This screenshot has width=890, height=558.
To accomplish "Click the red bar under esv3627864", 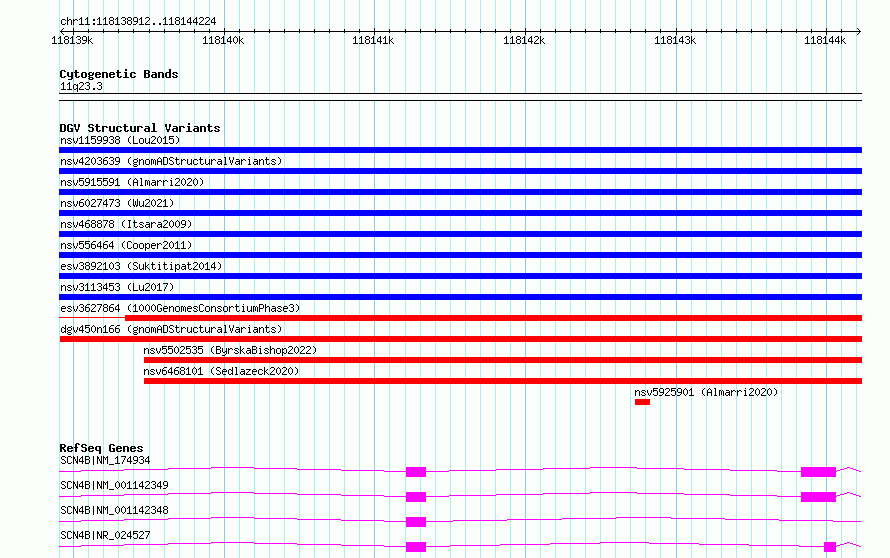I will pos(494,318).
